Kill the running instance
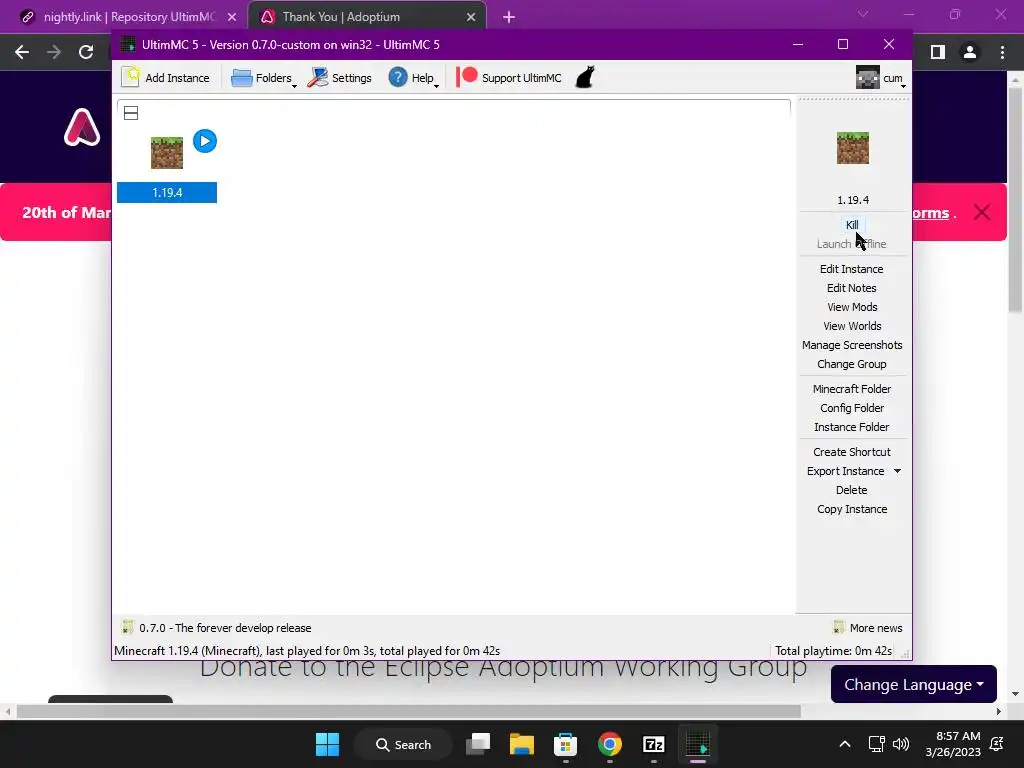The height and width of the screenshot is (768, 1024). point(852,225)
